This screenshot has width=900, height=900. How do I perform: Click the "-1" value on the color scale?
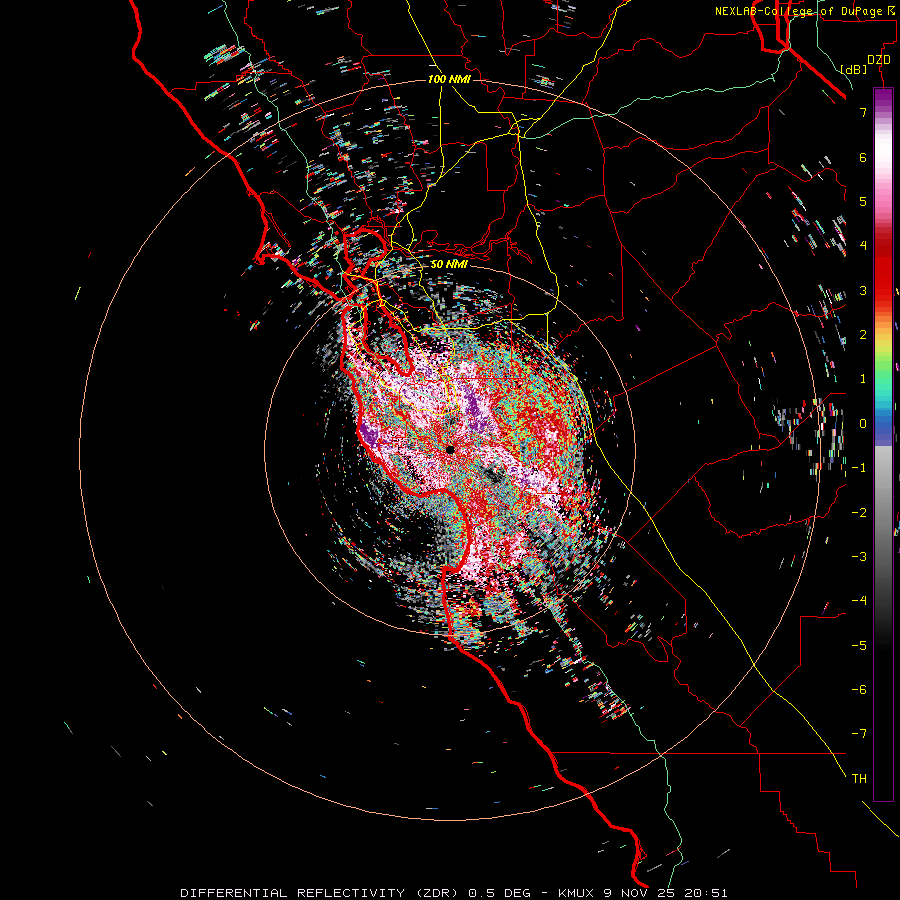859,468
